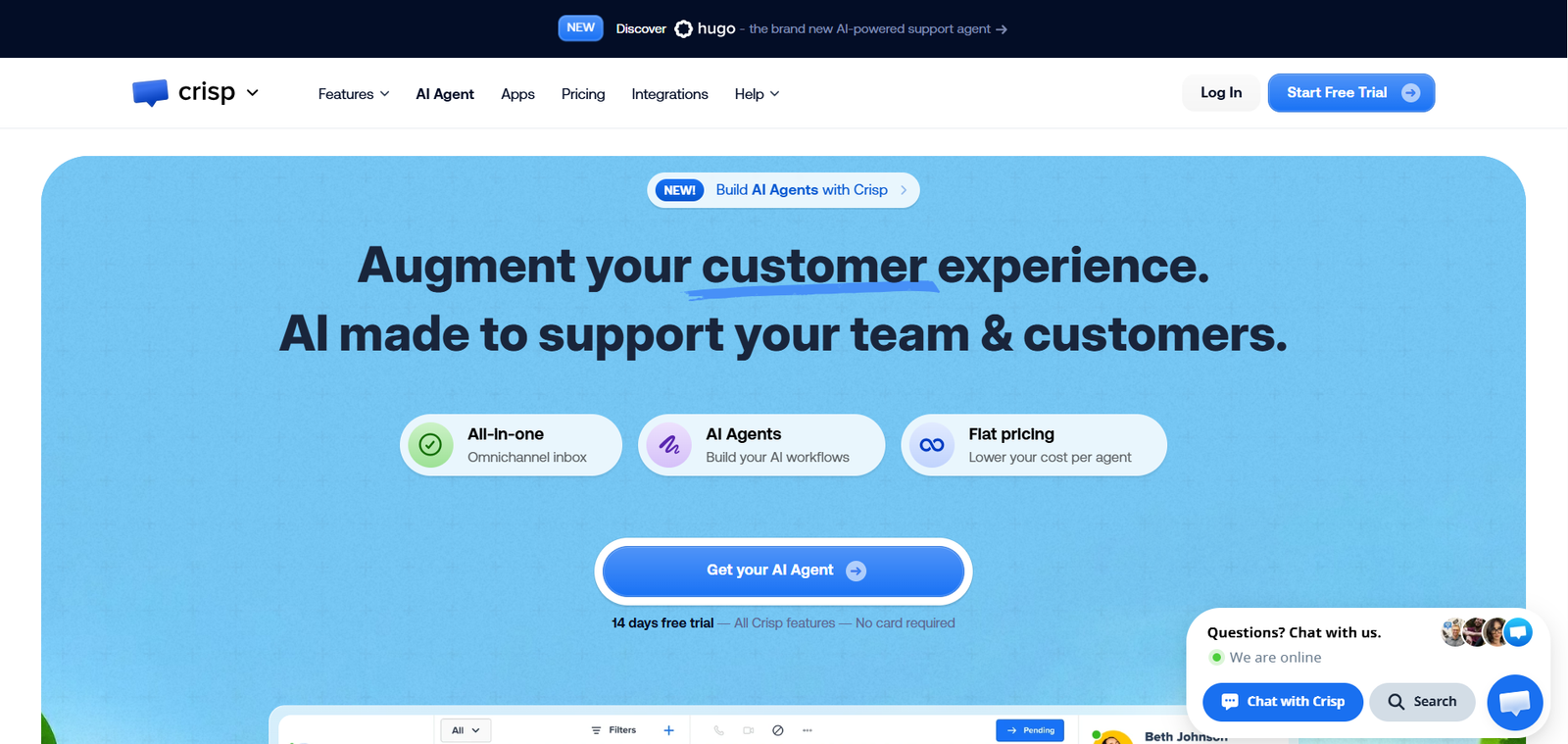This screenshot has width=1568, height=744.
Task: Click the Get your AI Agent button
Action: point(784,570)
